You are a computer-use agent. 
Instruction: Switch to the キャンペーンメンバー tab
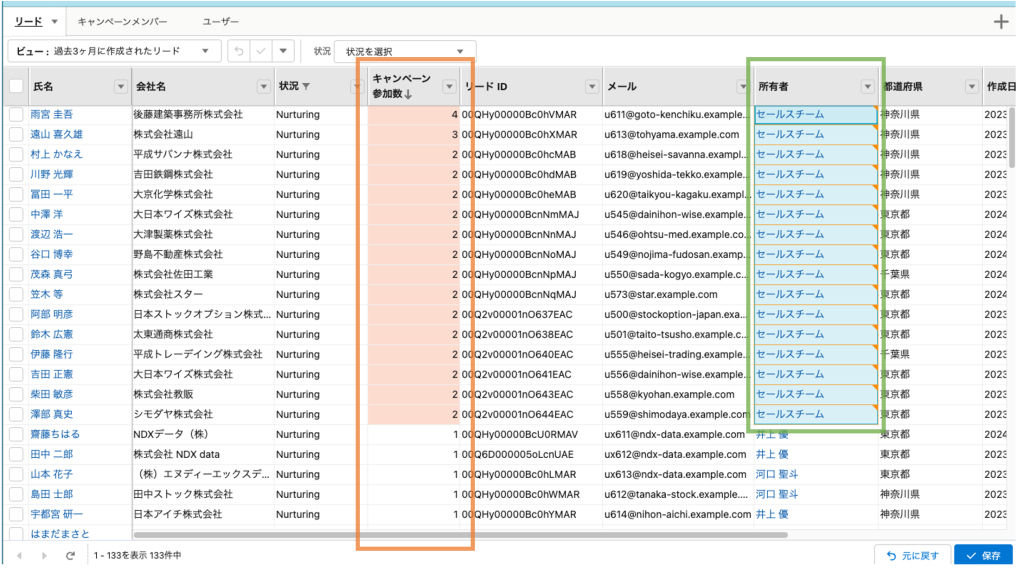[123, 21]
